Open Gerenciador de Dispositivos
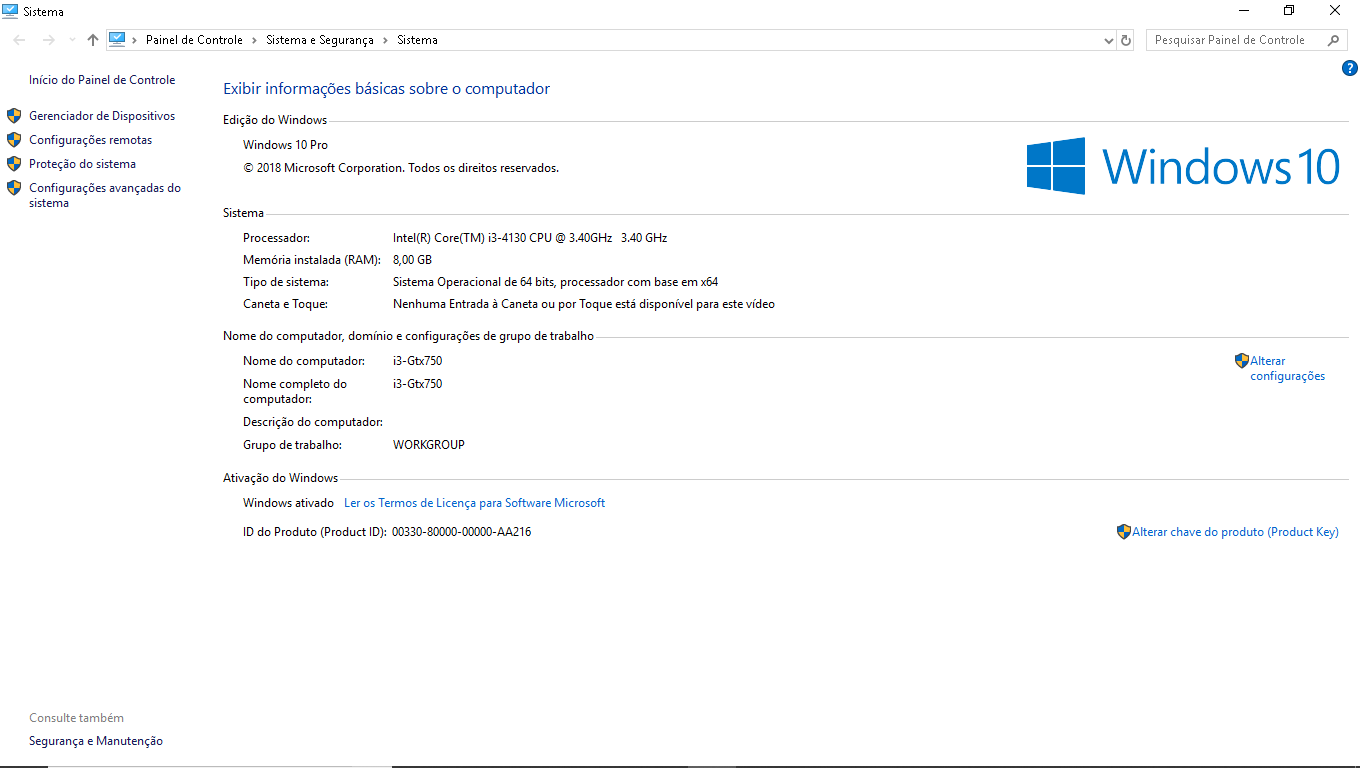Image resolution: width=1360 pixels, height=768 pixels. coord(102,116)
